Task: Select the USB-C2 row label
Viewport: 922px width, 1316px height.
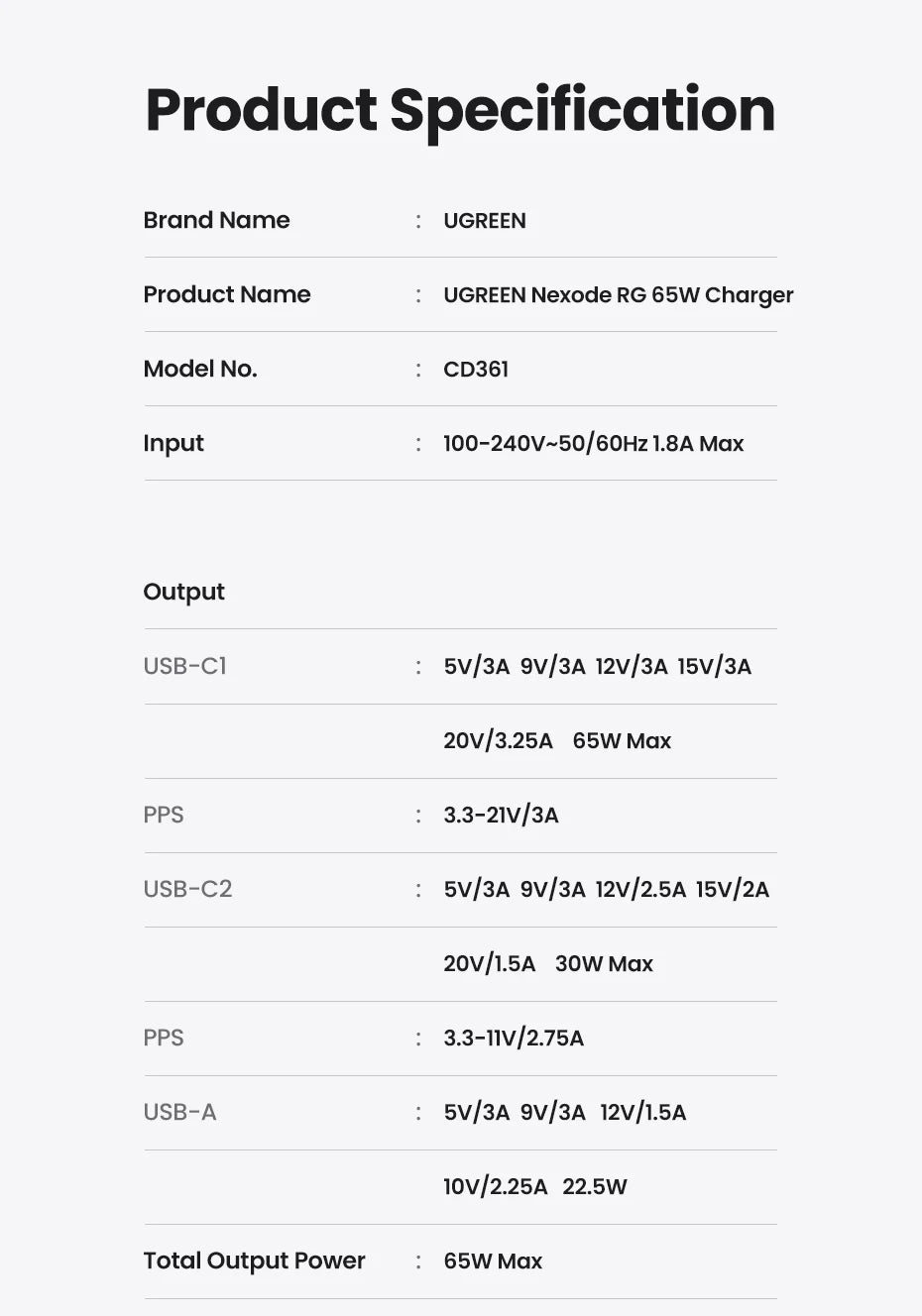Action: tap(187, 889)
